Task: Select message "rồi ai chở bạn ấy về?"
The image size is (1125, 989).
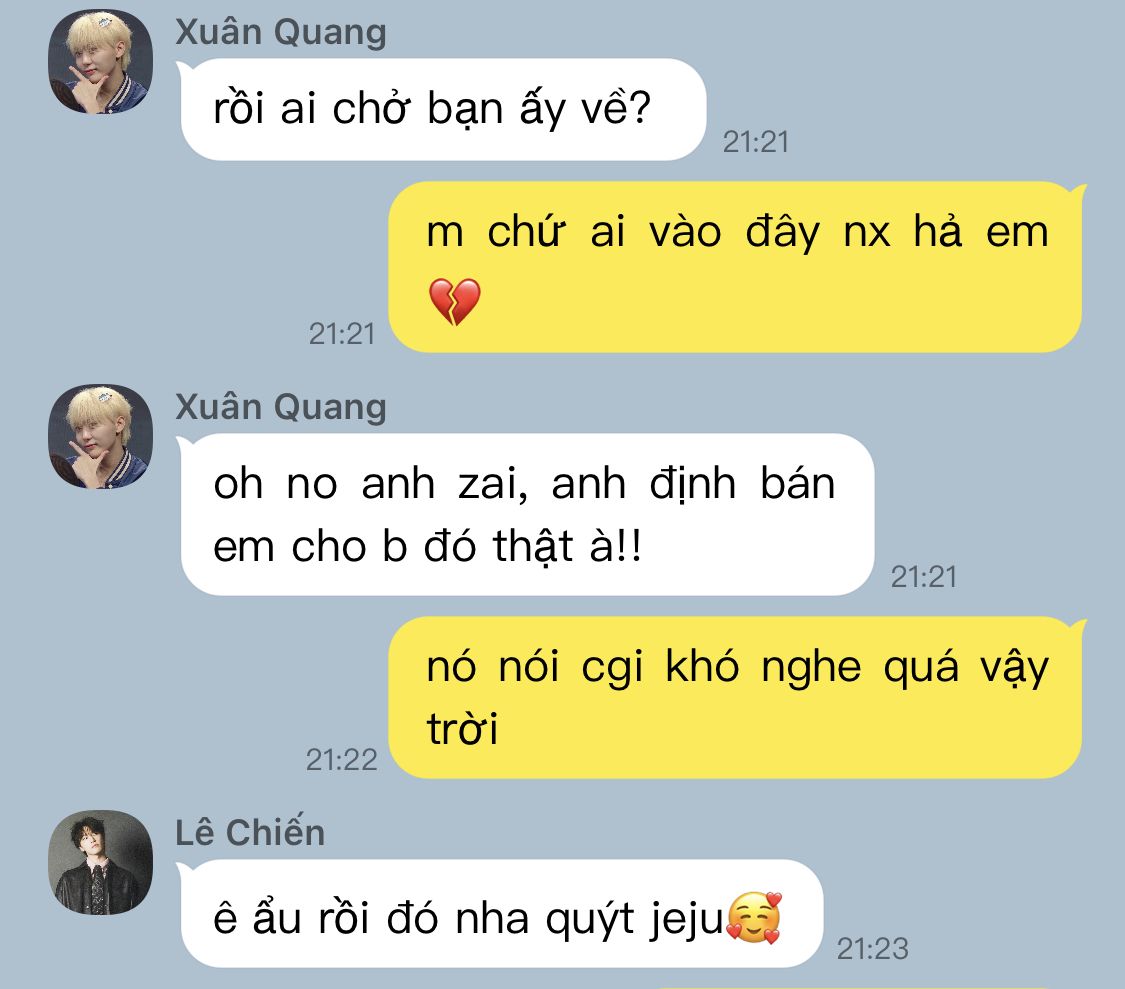Action: (443, 109)
